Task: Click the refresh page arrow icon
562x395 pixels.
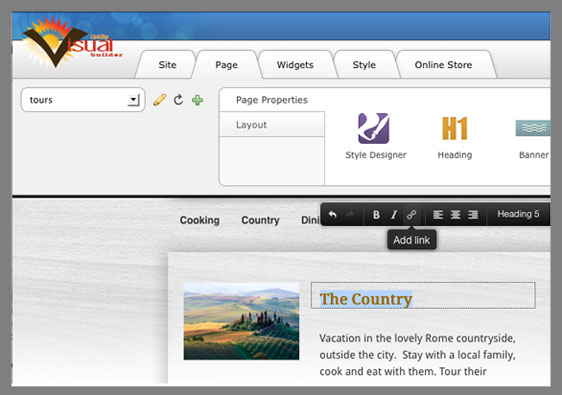Action: coord(178,100)
